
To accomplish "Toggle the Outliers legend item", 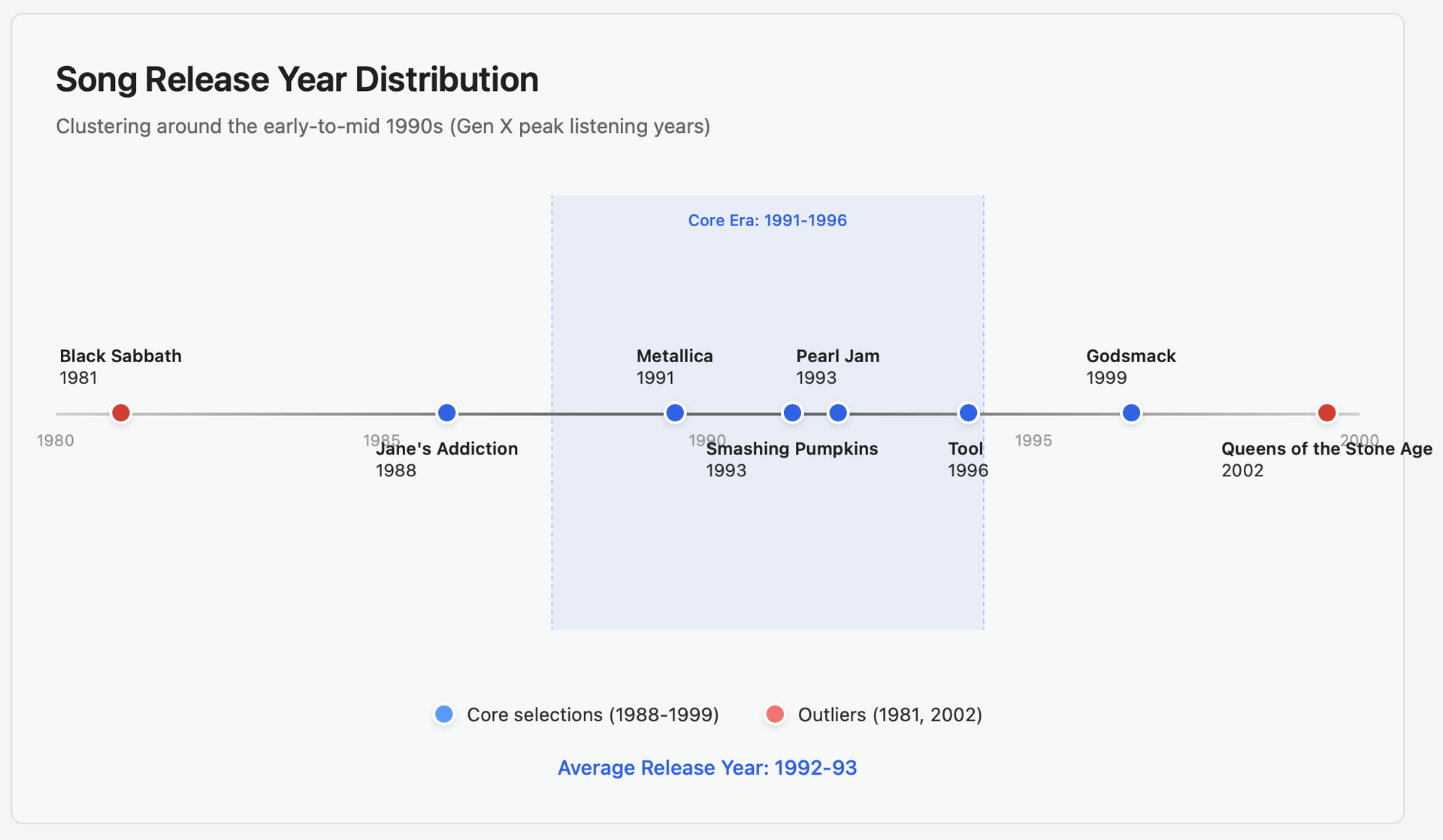I will [890, 715].
